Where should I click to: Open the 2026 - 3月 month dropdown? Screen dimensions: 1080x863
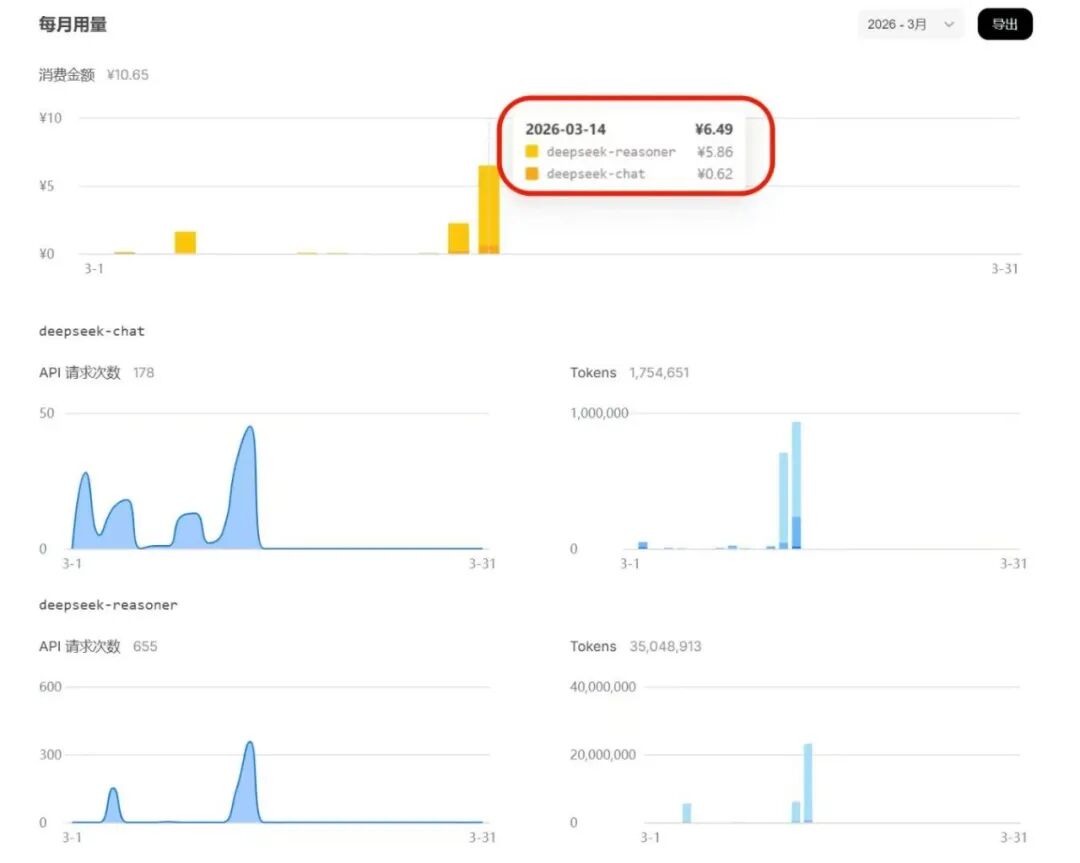910,25
